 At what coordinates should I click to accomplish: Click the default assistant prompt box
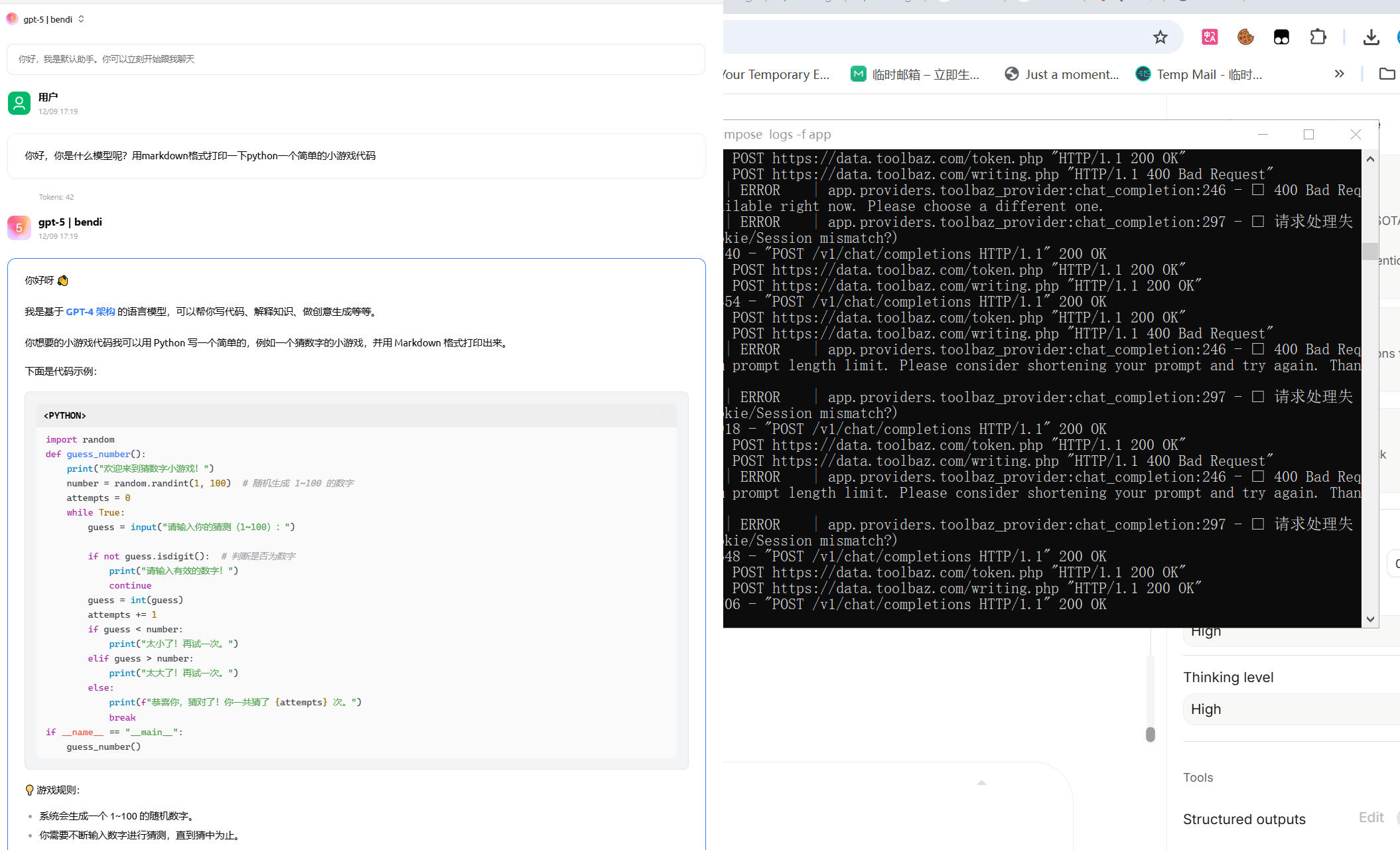click(356, 60)
